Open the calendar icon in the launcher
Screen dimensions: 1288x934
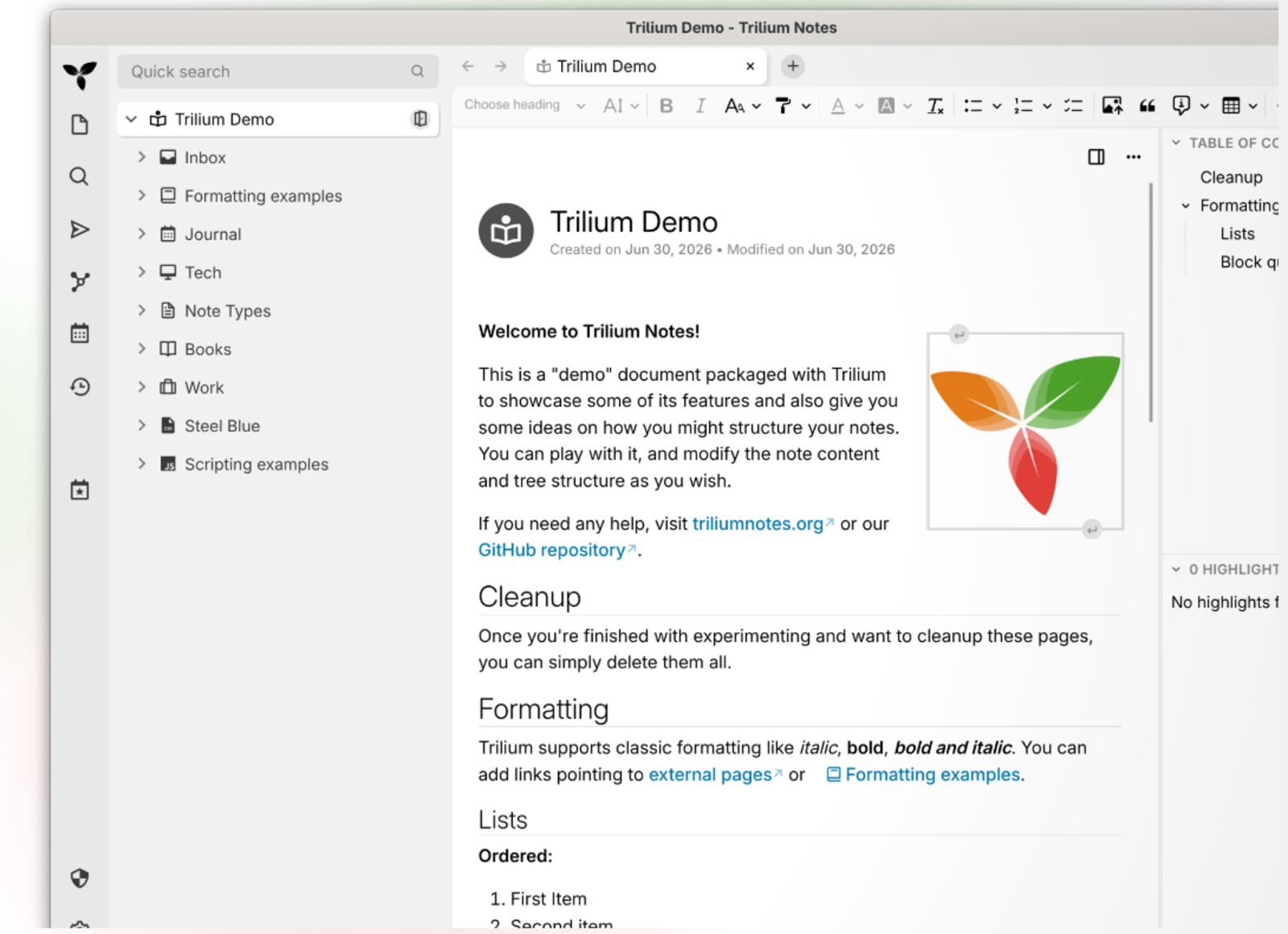pyautogui.click(x=80, y=333)
